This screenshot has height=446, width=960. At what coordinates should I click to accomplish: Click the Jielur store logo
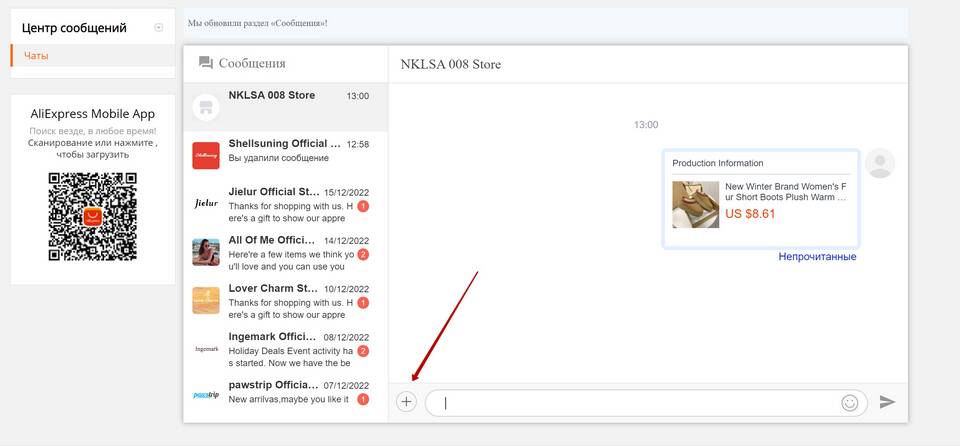[x=206, y=203]
